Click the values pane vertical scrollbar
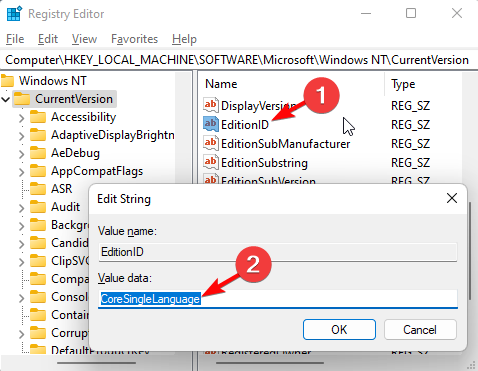The image size is (478, 371). pos(469,250)
